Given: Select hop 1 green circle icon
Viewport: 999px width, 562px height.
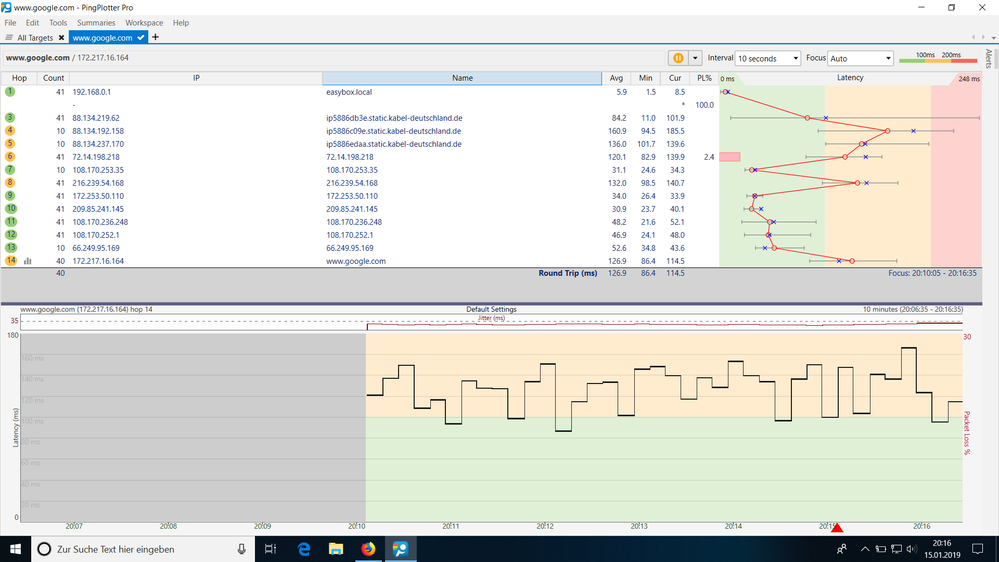Looking at the screenshot, I should tap(10, 92).
